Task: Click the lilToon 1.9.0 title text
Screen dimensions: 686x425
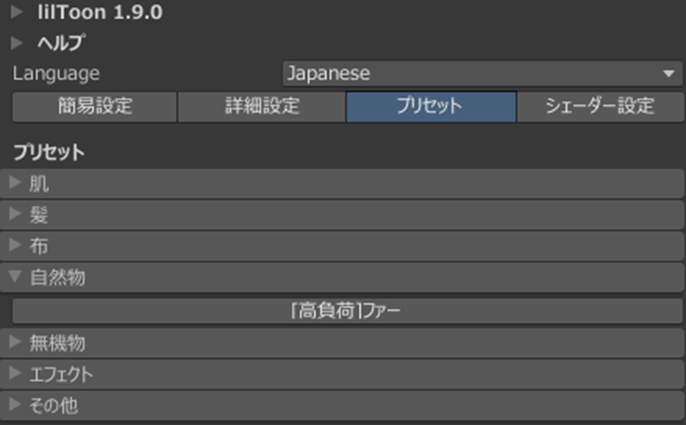Action: 99,14
